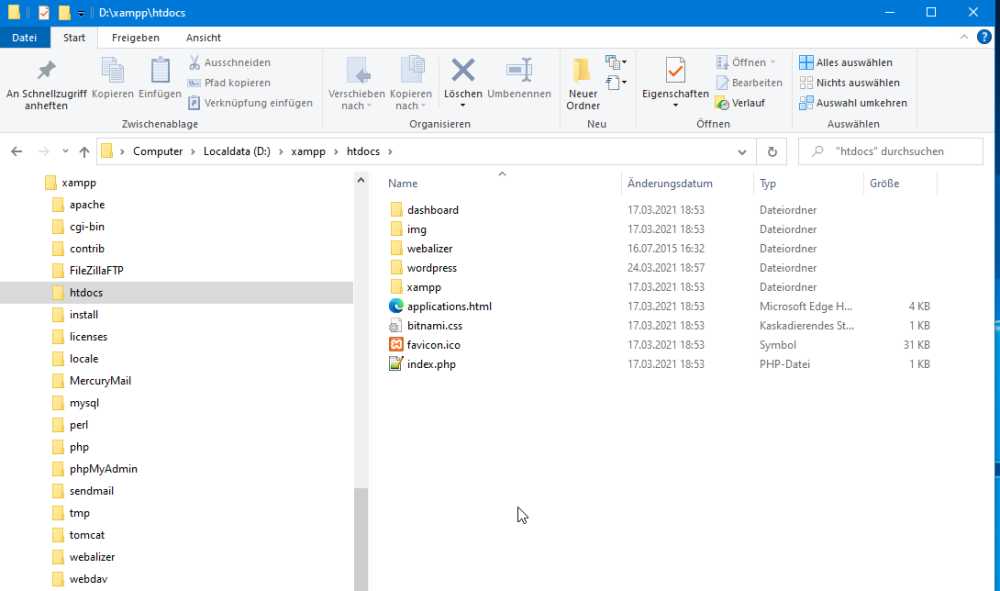Click Verlauf history item

[740, 103]
